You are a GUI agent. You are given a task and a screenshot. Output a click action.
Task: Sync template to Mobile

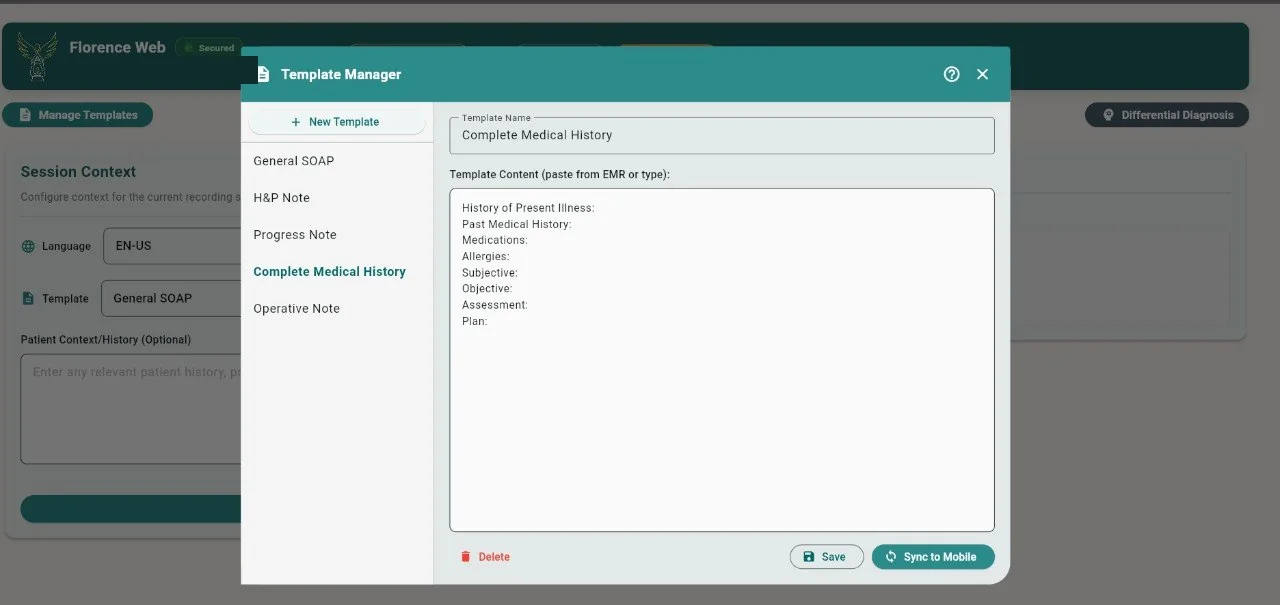point(933,557)
